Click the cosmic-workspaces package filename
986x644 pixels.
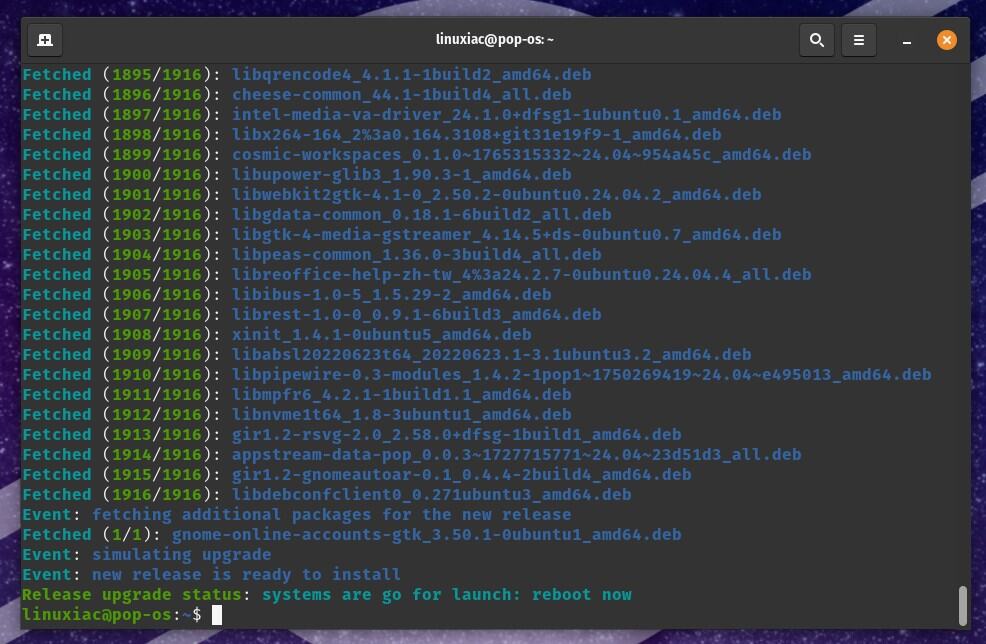(x=521, y=155)
